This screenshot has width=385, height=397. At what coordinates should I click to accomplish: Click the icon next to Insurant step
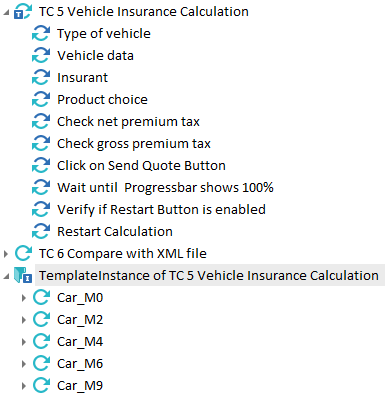coord(41,78)
